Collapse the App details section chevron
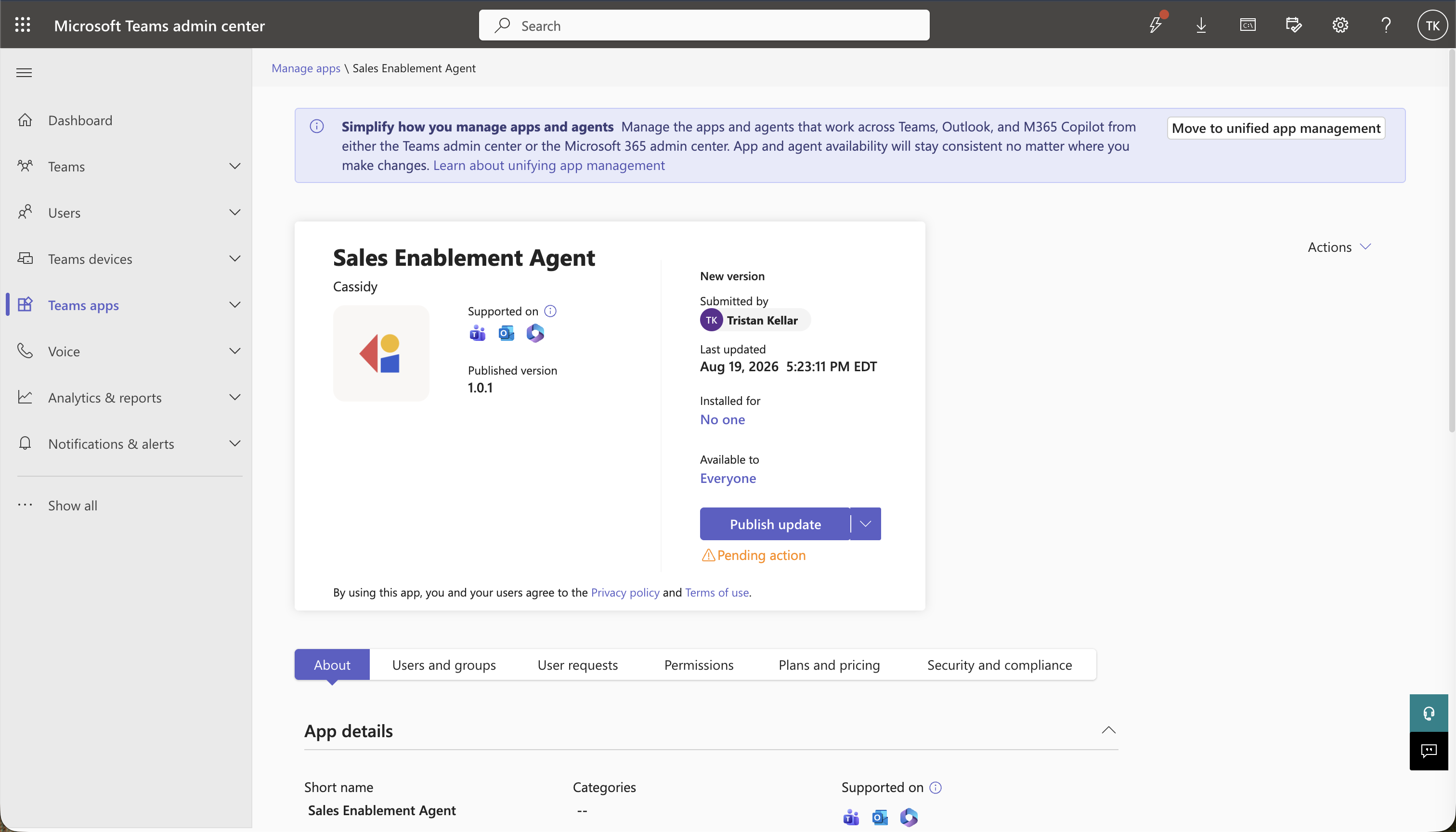 [1108, 730]
